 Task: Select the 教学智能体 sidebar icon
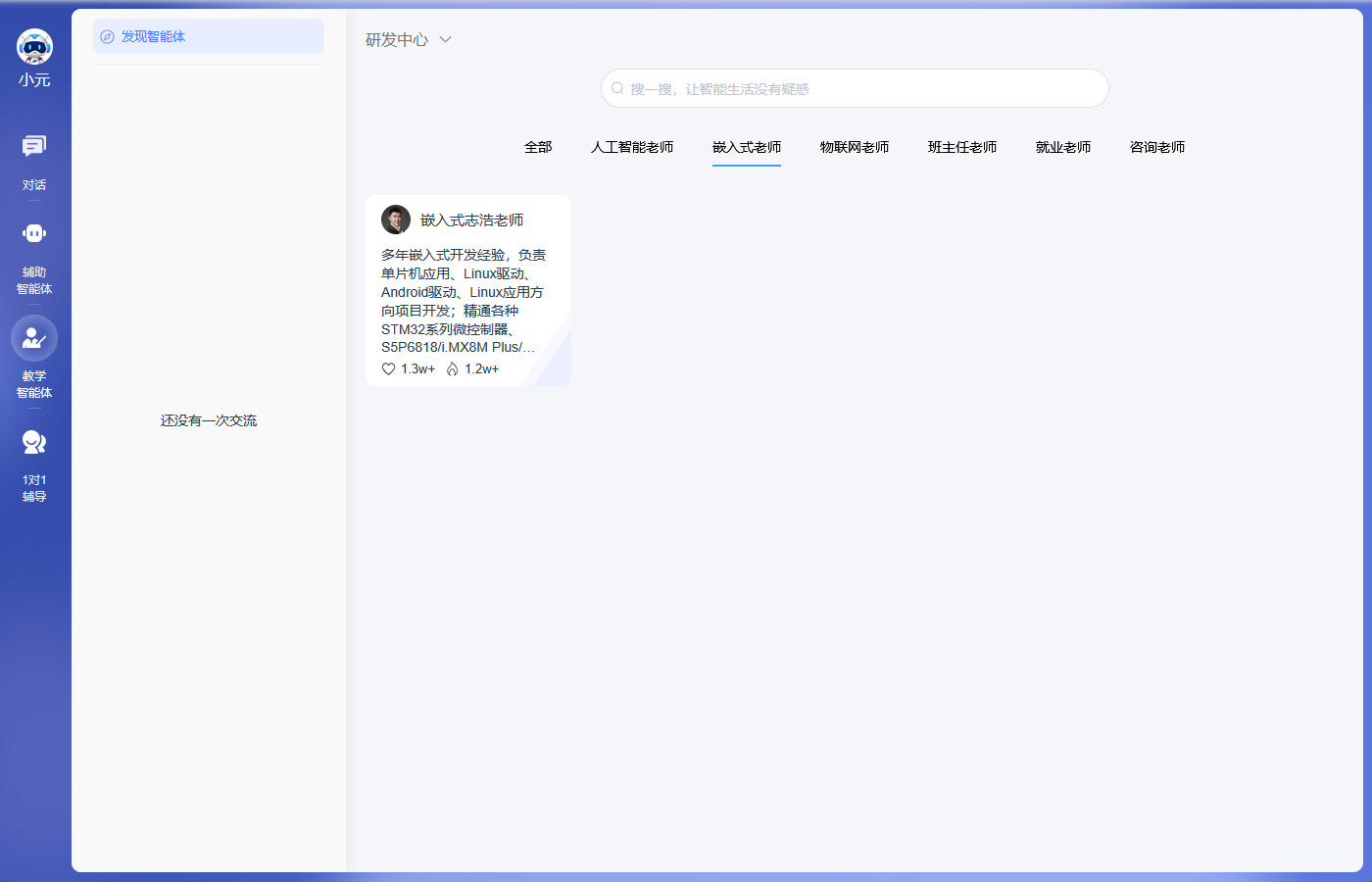(x=34, y=339)
